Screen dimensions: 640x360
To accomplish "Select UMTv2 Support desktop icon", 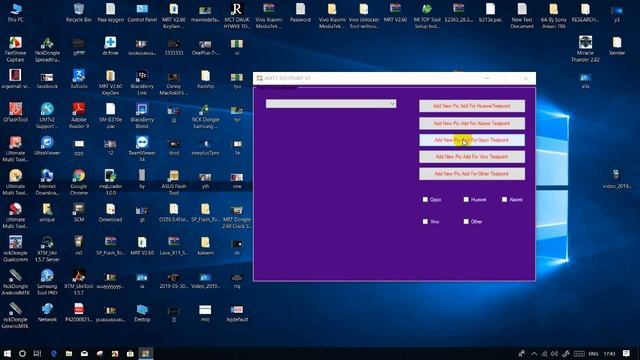I will (47, 116).
